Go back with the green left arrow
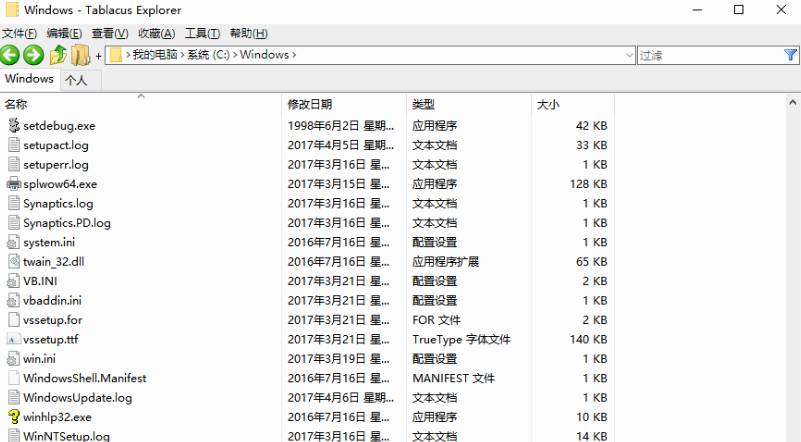 (9, 55)
